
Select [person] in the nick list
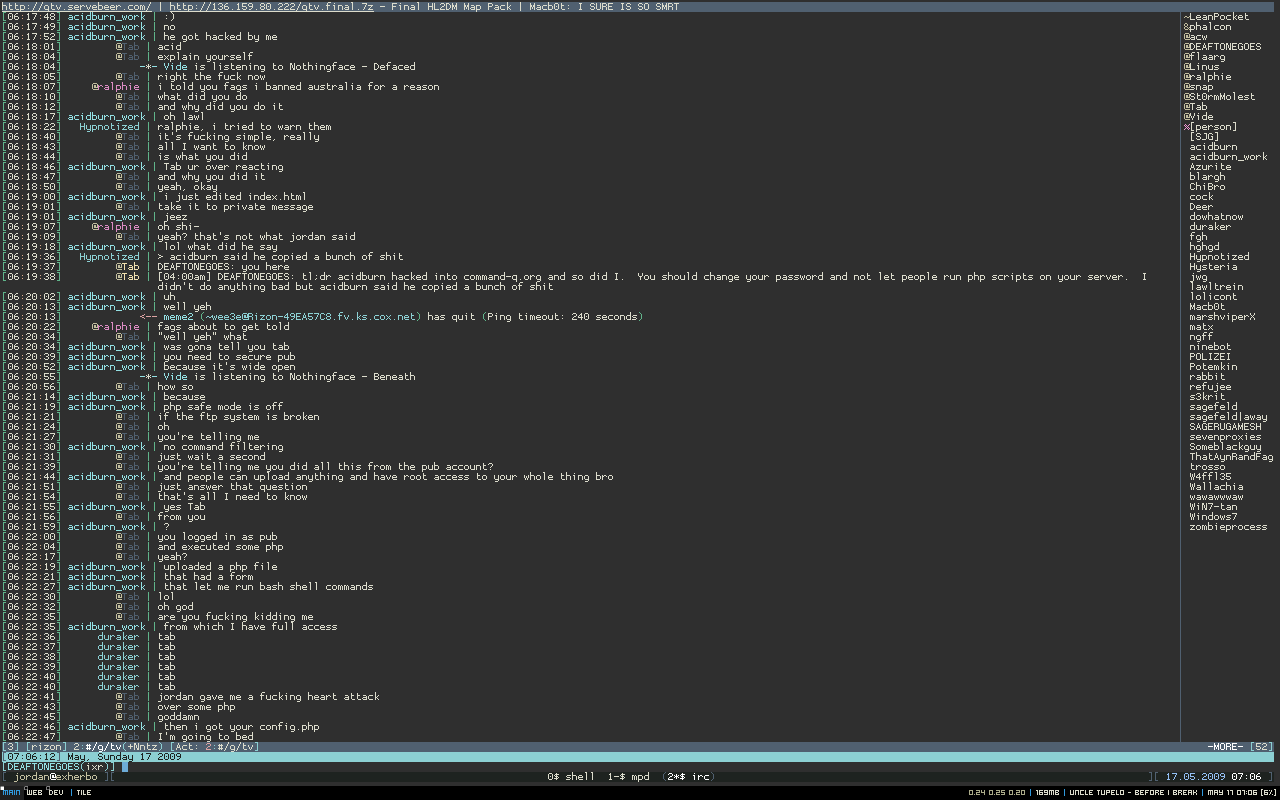coord(1213,127)
